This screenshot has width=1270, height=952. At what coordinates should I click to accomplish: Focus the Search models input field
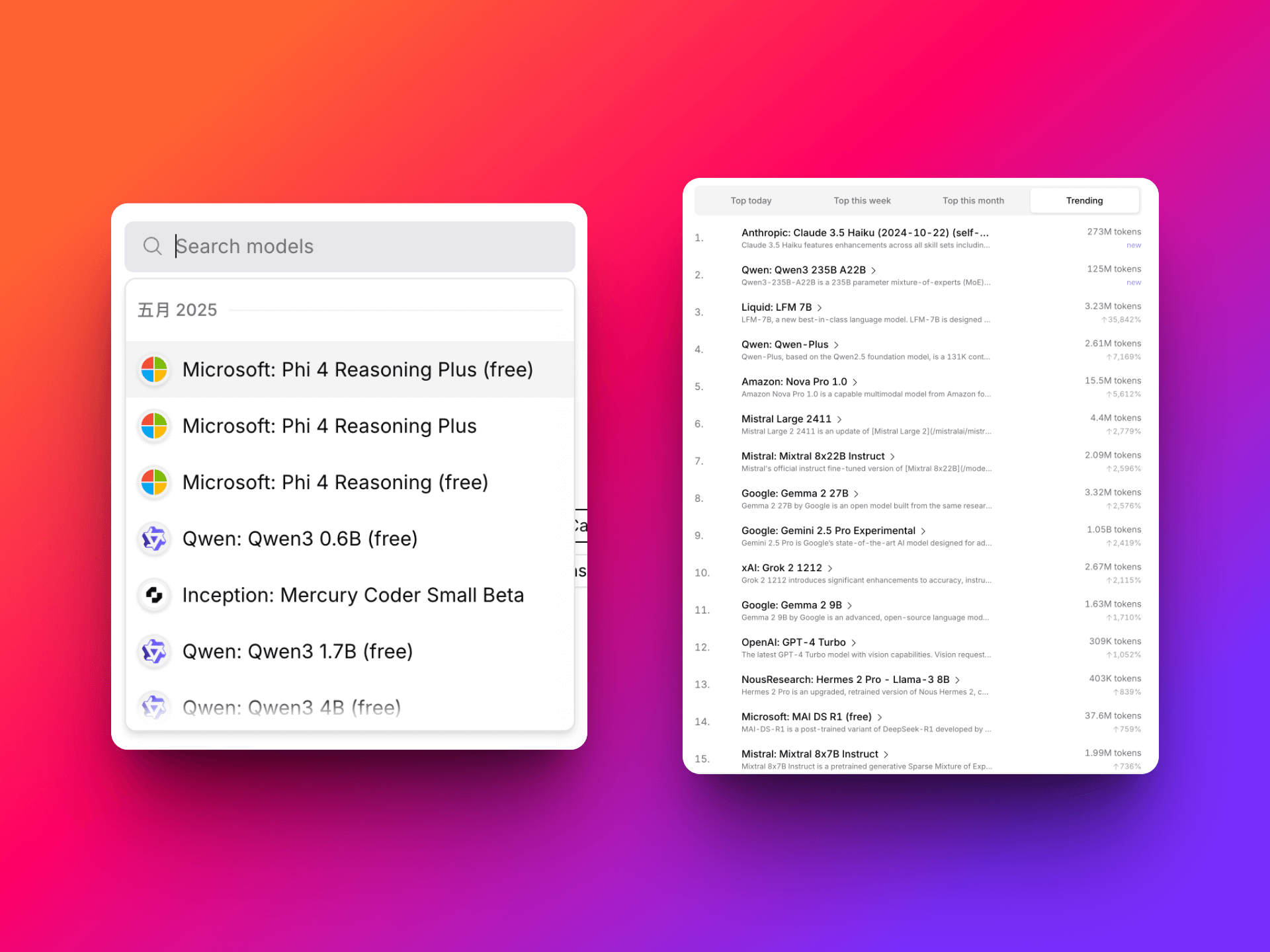[x=350, y=247]
